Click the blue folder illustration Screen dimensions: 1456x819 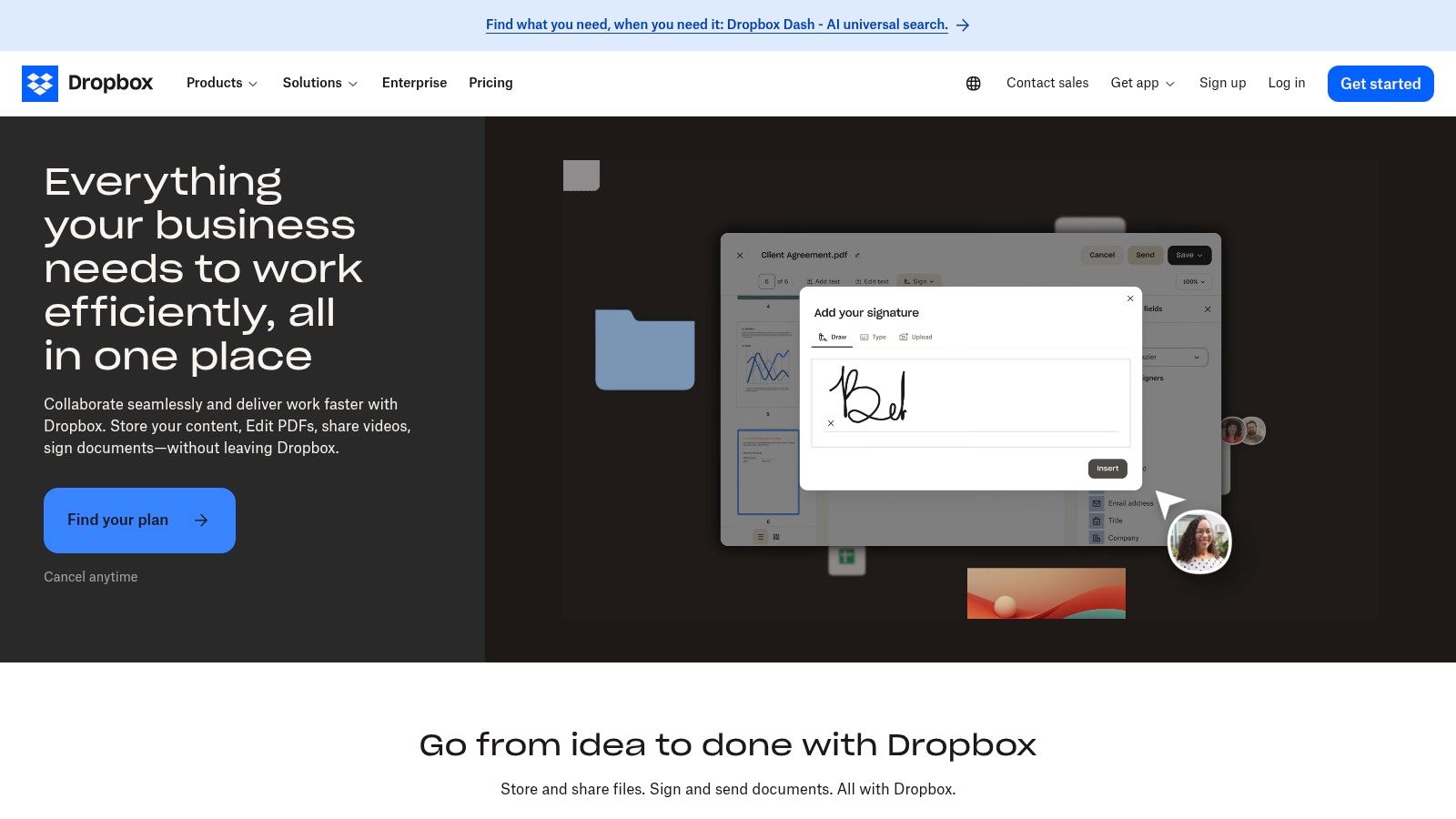tap(645, 349)
